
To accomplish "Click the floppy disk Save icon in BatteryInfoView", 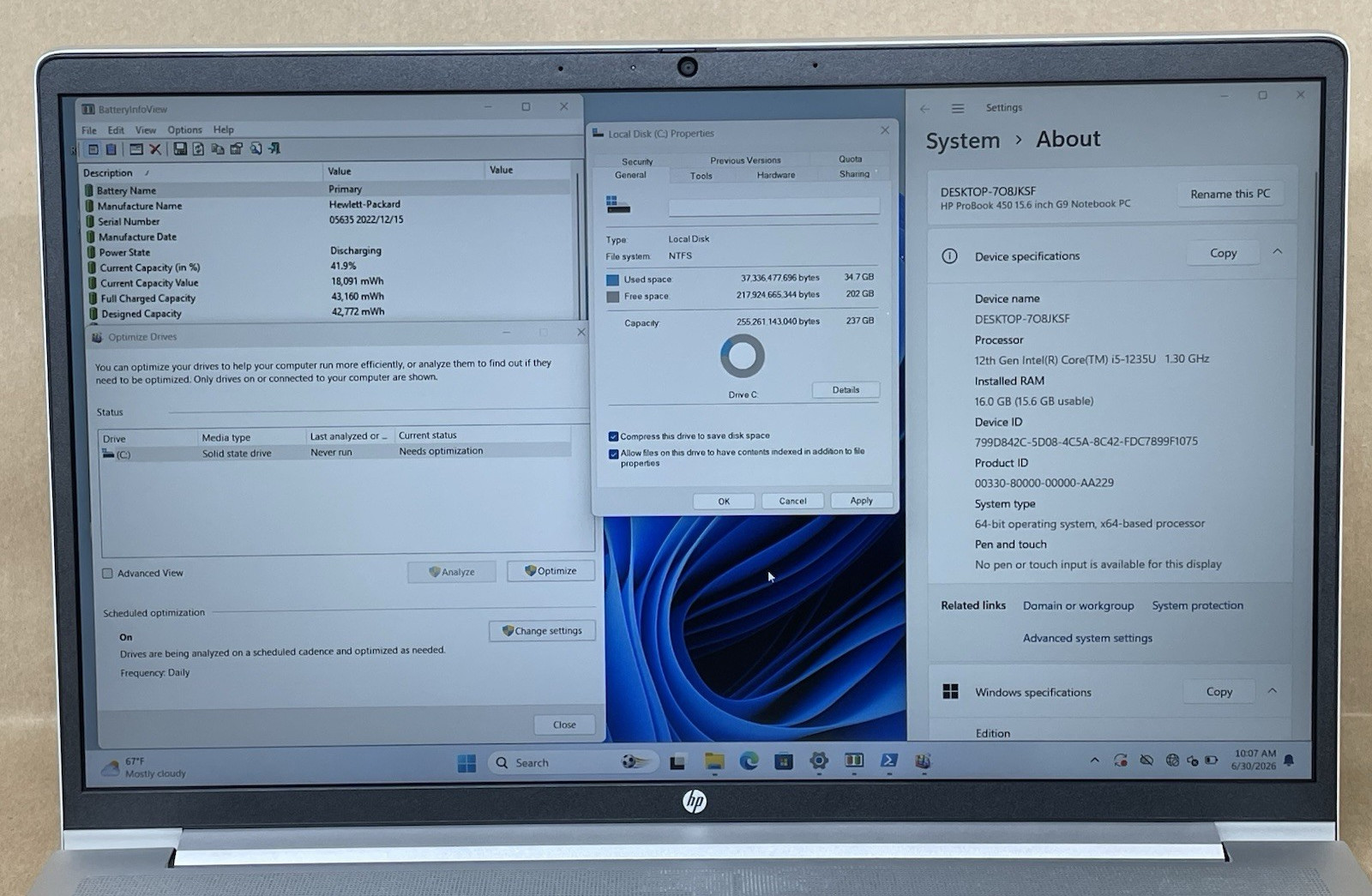I will coord(180,149).
